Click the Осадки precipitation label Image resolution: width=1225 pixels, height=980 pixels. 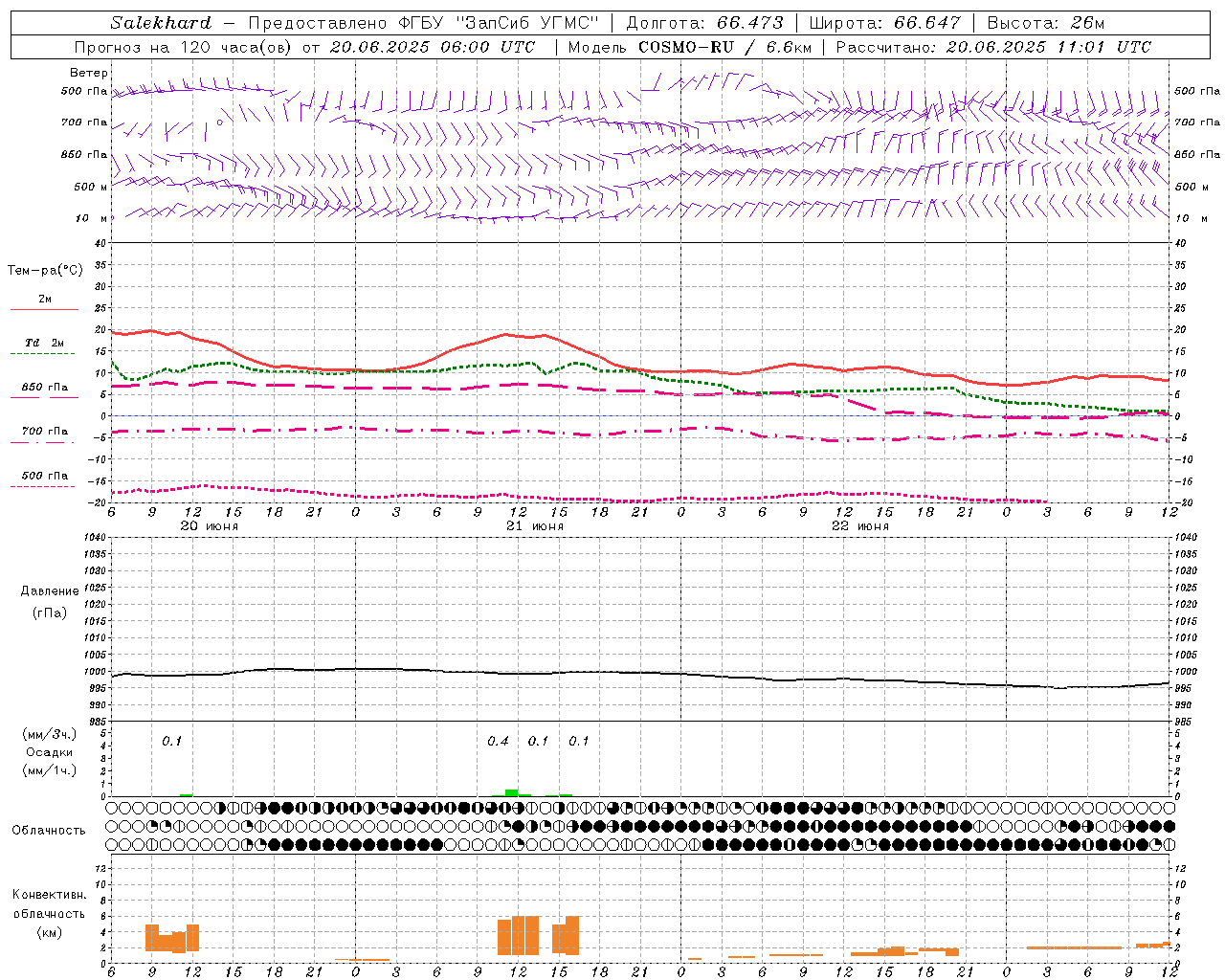tap(50, 752)
